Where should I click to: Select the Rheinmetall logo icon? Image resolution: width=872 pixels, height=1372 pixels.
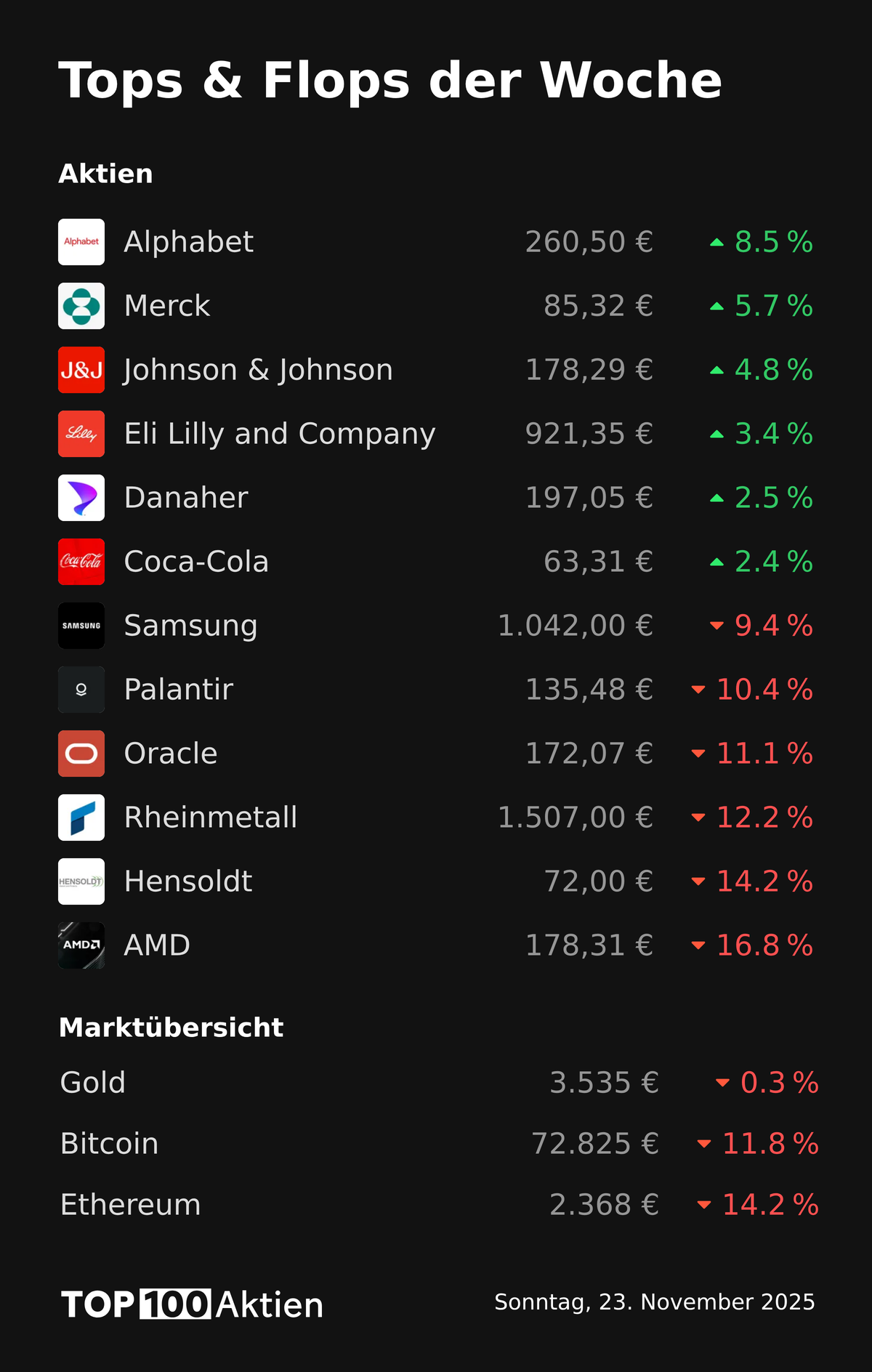[81, 818]
